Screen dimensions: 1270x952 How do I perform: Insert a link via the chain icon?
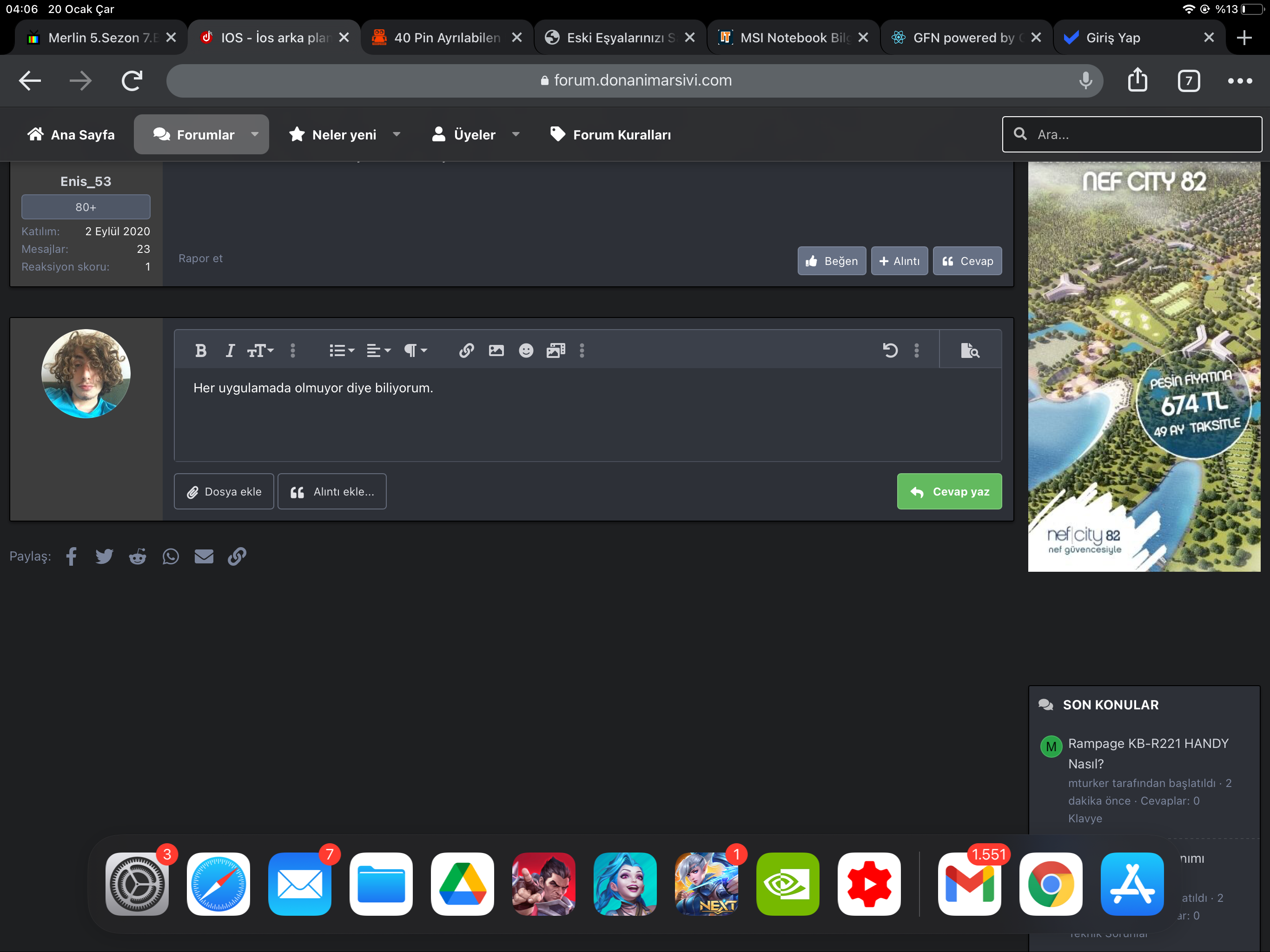coord(466,351)
